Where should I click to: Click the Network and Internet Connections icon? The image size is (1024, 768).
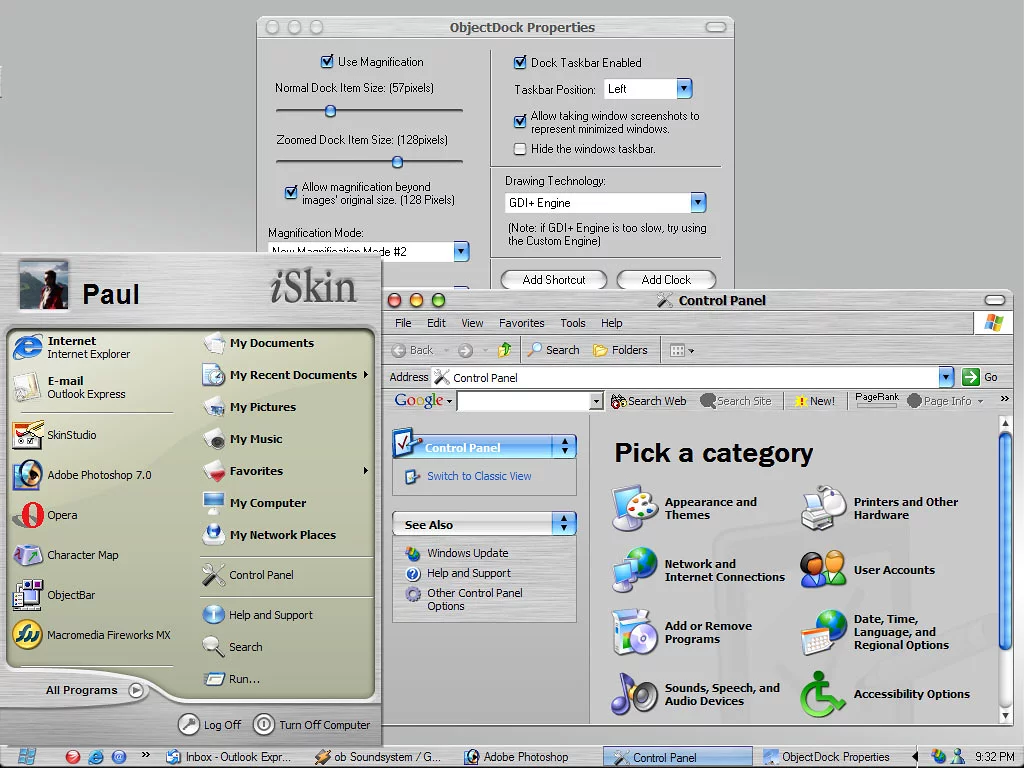(x=635, y=570)
